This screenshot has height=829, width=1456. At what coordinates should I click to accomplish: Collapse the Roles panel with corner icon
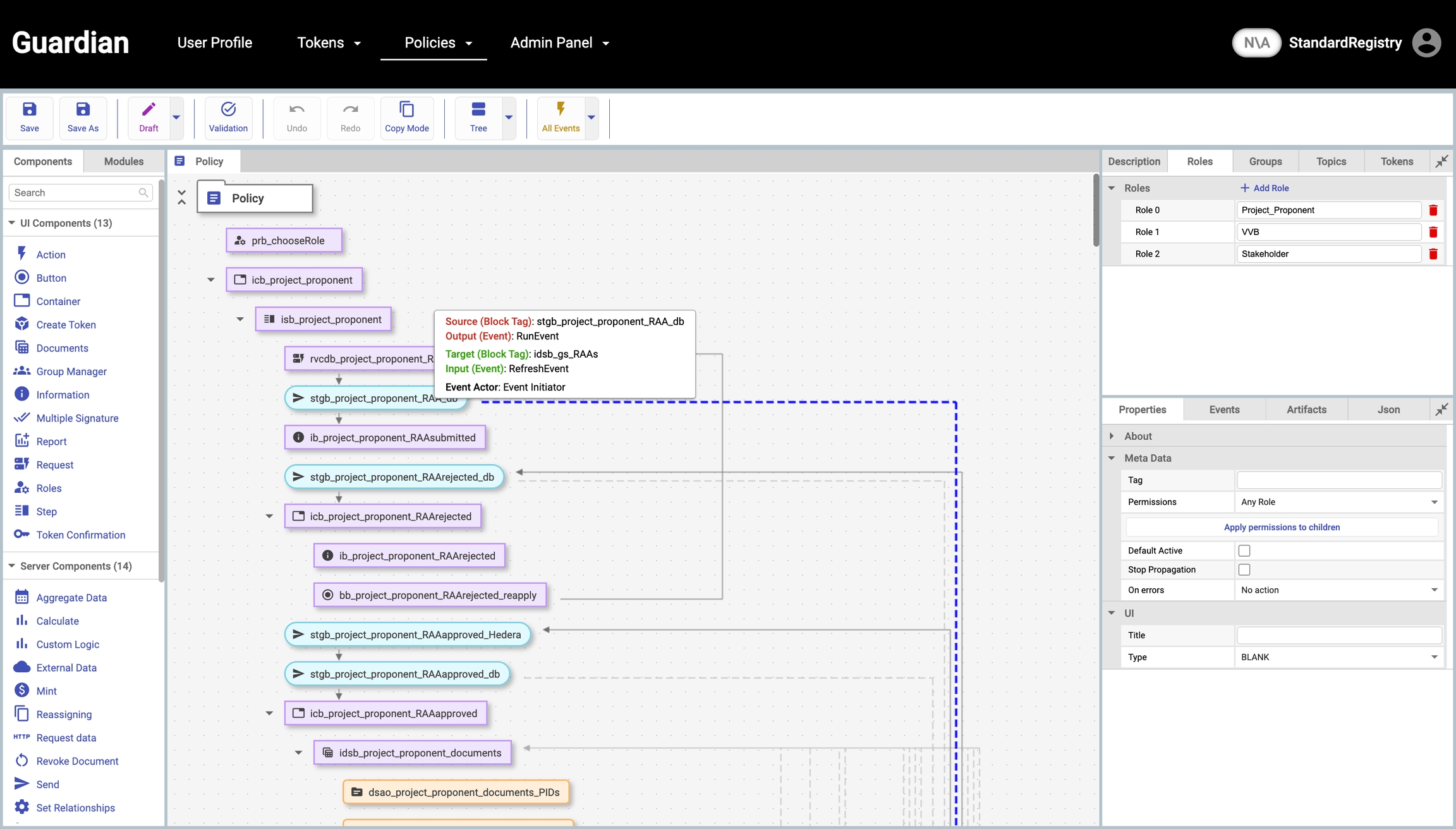tap(1441, 161)
